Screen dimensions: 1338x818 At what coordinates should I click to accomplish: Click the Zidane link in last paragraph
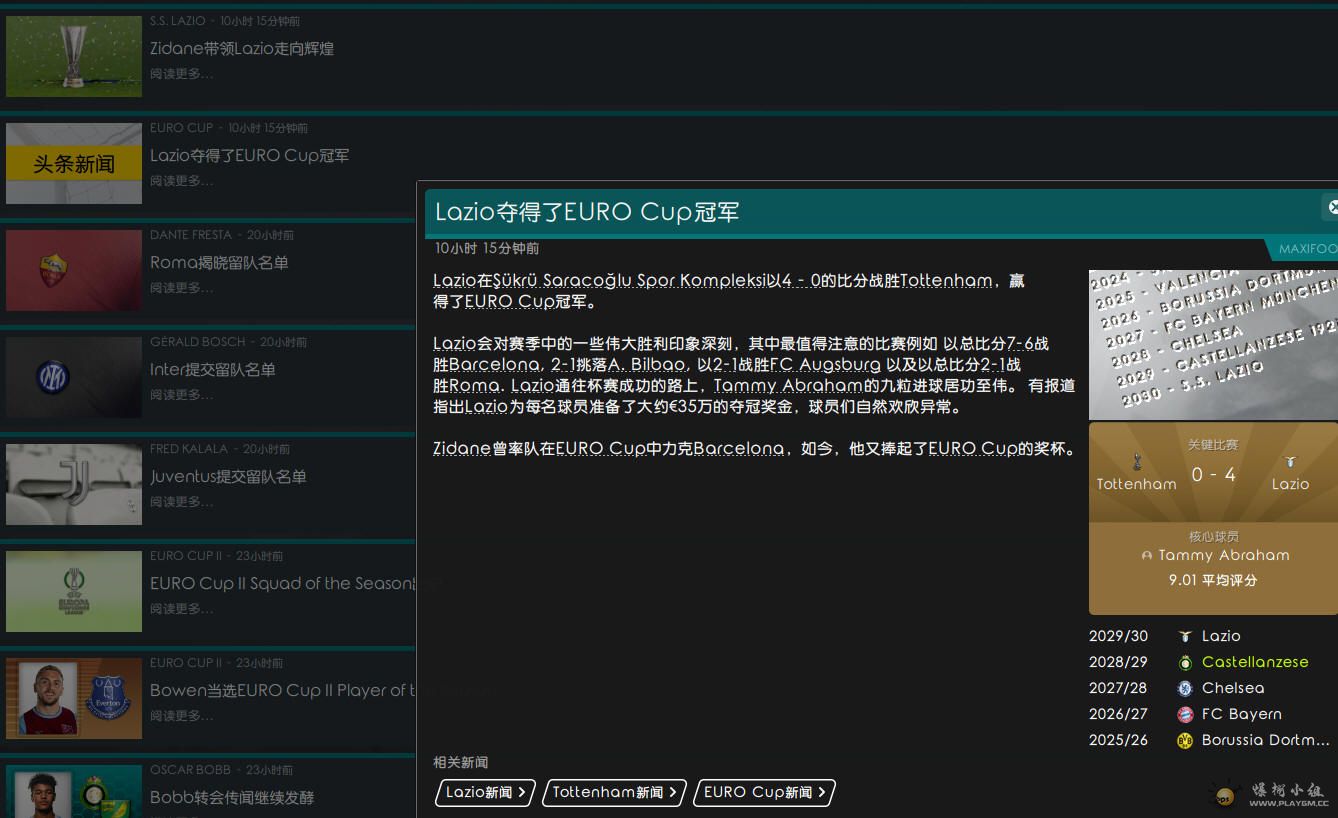462,449
